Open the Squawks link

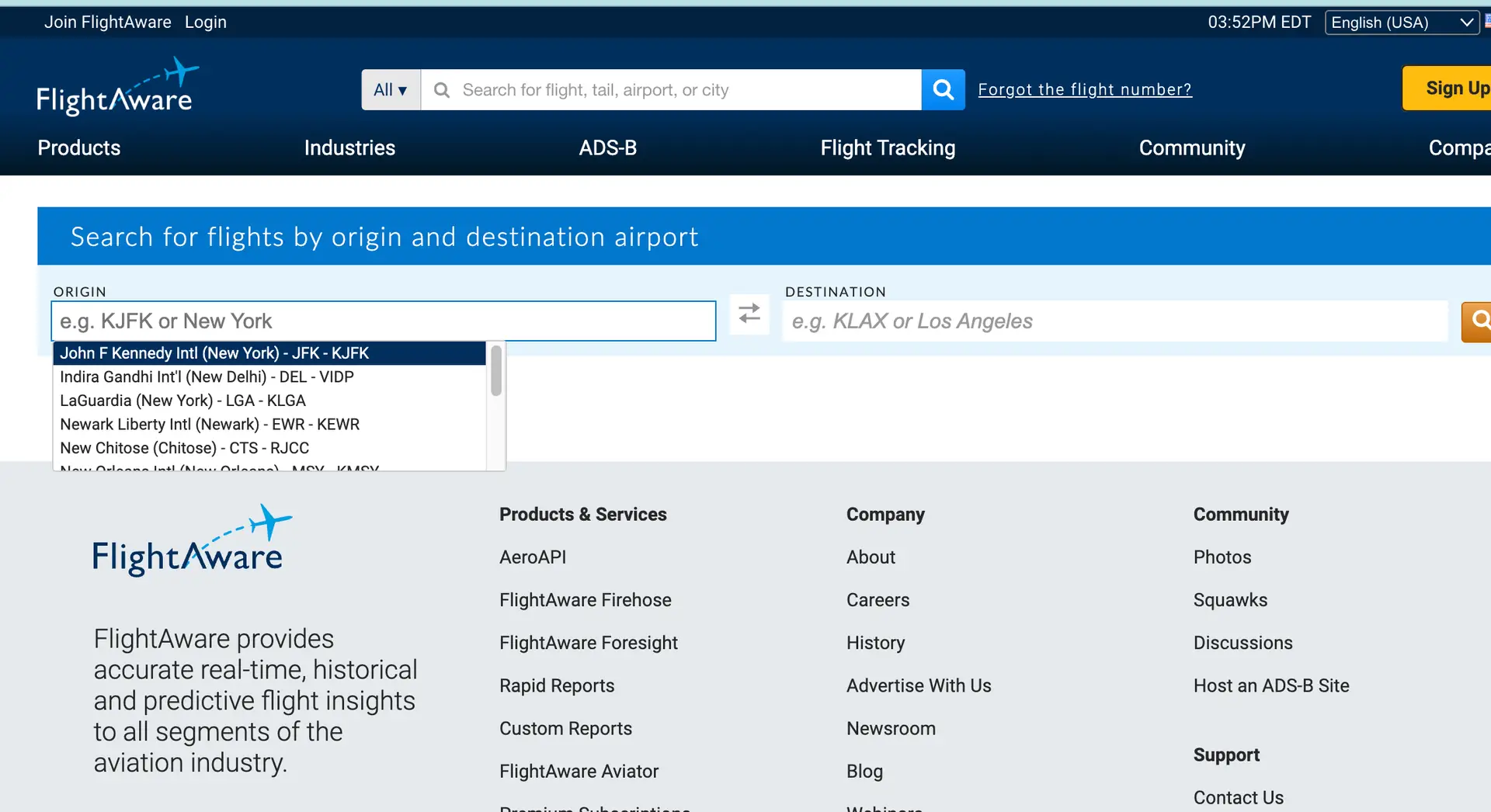[1230, 600]
